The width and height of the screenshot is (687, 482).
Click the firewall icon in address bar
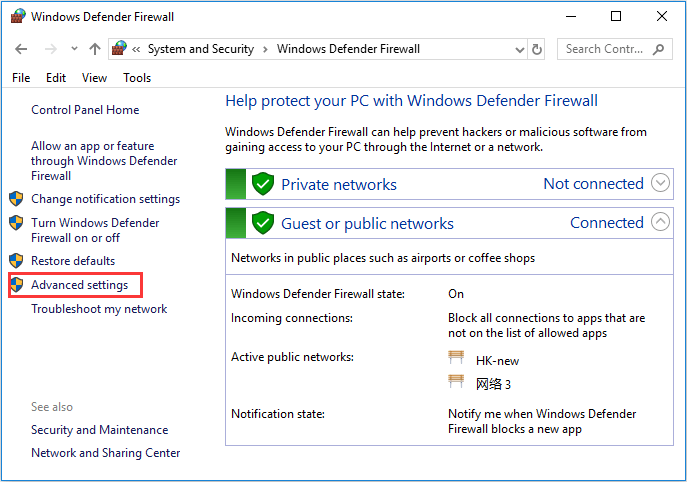point(119,48)
